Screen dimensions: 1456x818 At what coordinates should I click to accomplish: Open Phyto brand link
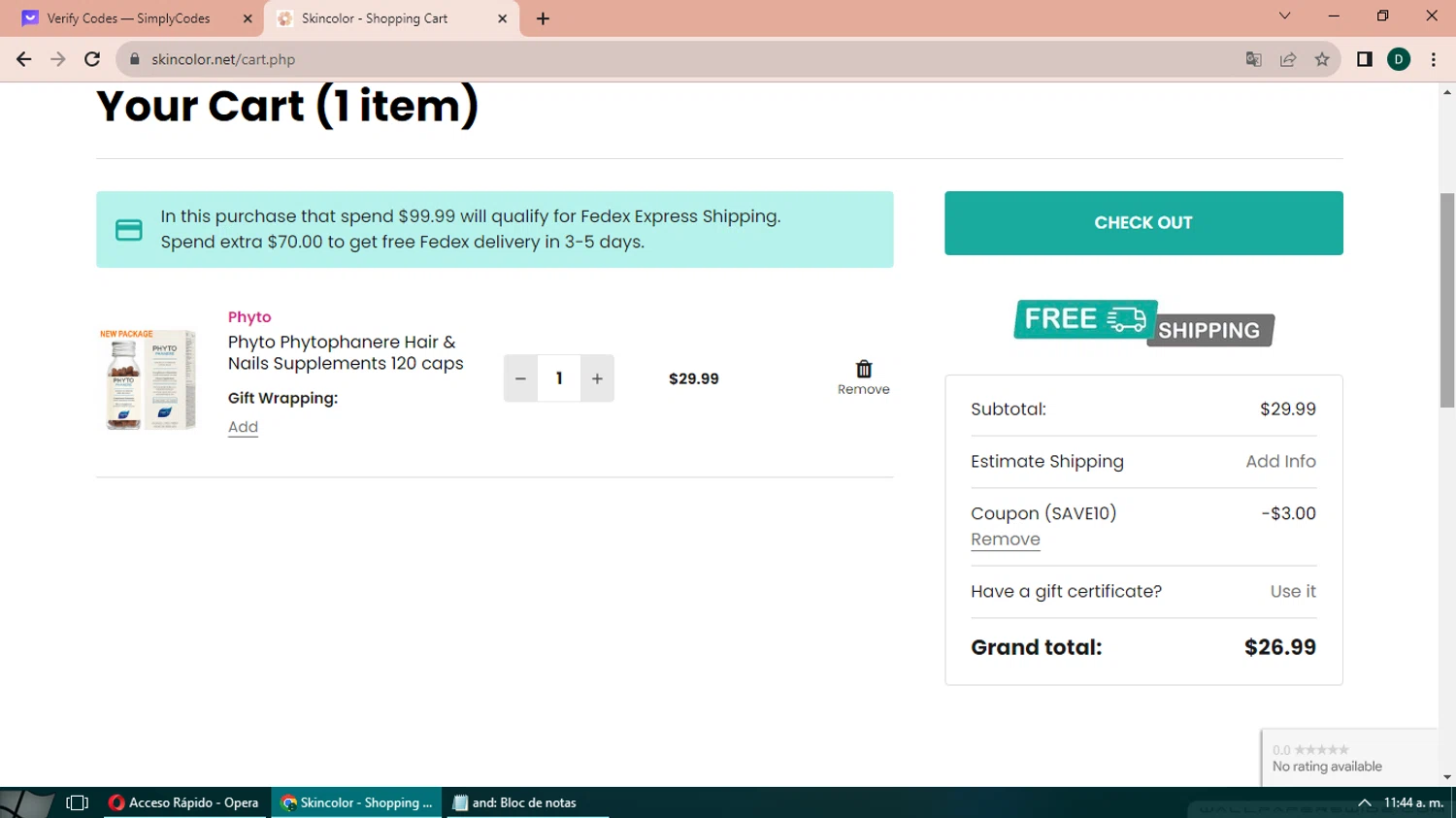click(x=249, y=317)
